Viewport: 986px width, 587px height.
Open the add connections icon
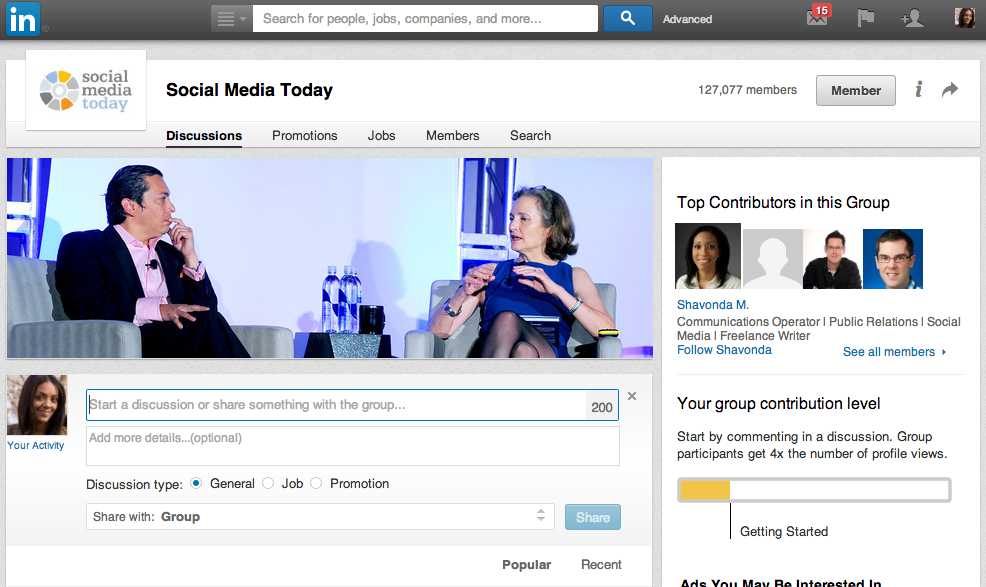point(912,18)
